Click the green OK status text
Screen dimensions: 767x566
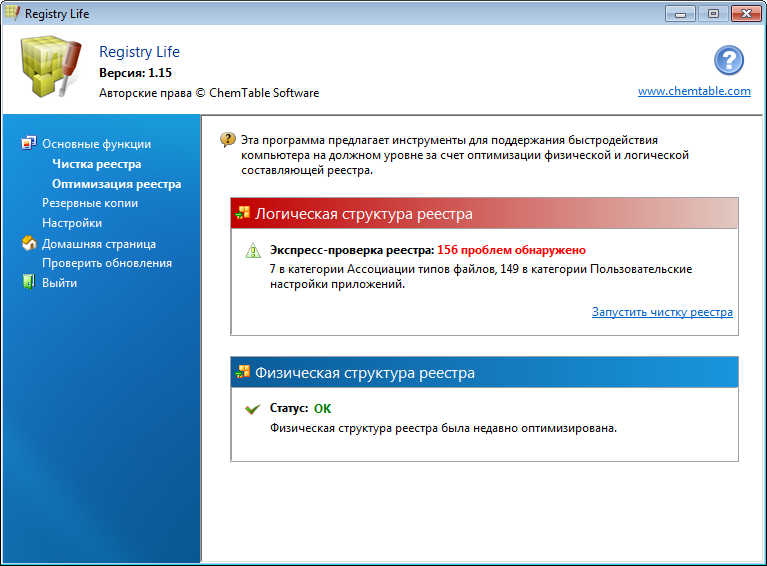322,408
